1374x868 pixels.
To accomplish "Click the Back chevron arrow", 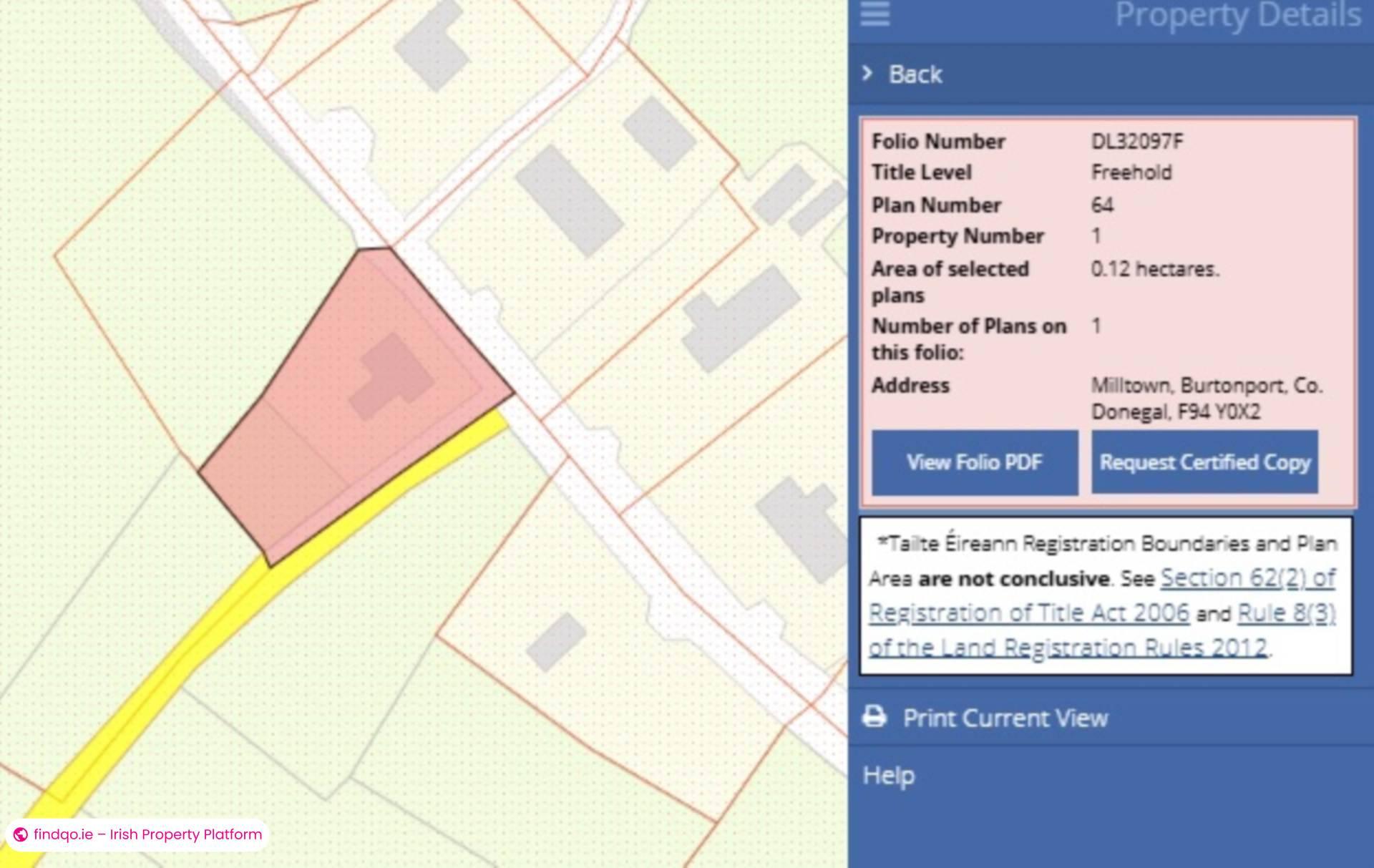I will 867,73.
